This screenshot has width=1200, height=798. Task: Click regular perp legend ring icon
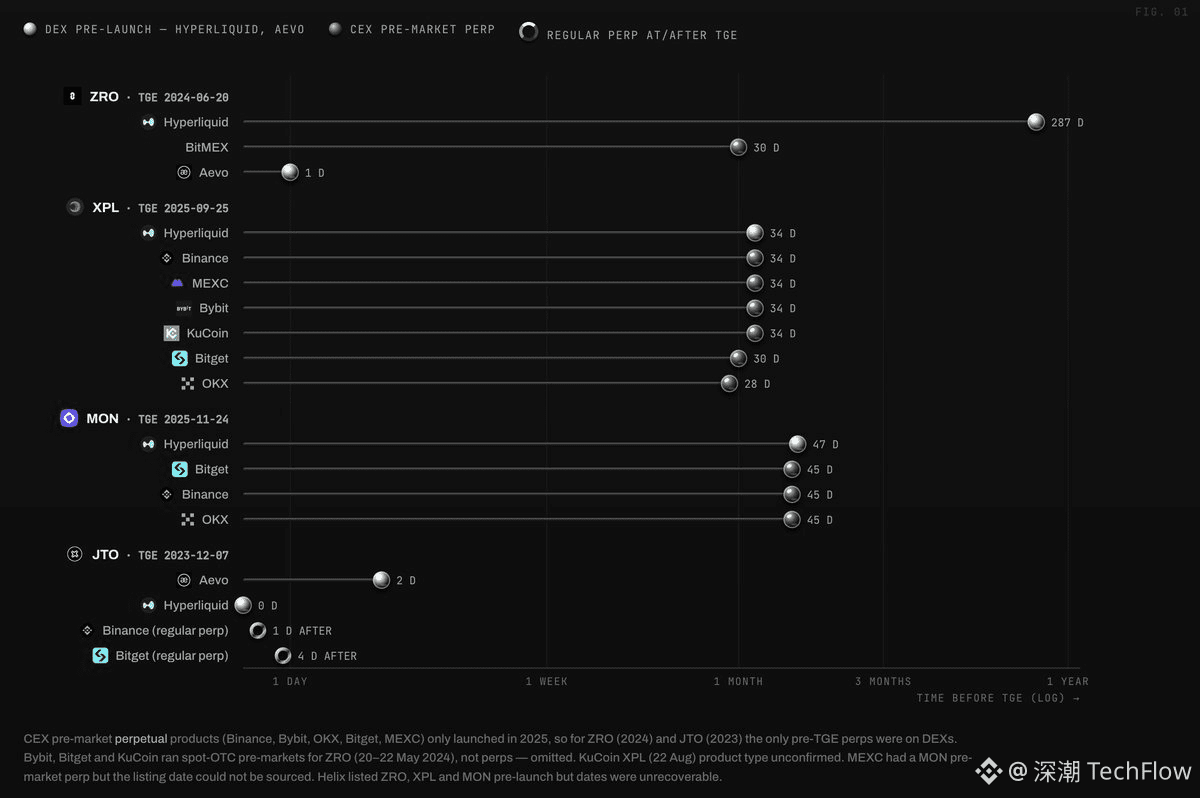click(x=528, y=32)
